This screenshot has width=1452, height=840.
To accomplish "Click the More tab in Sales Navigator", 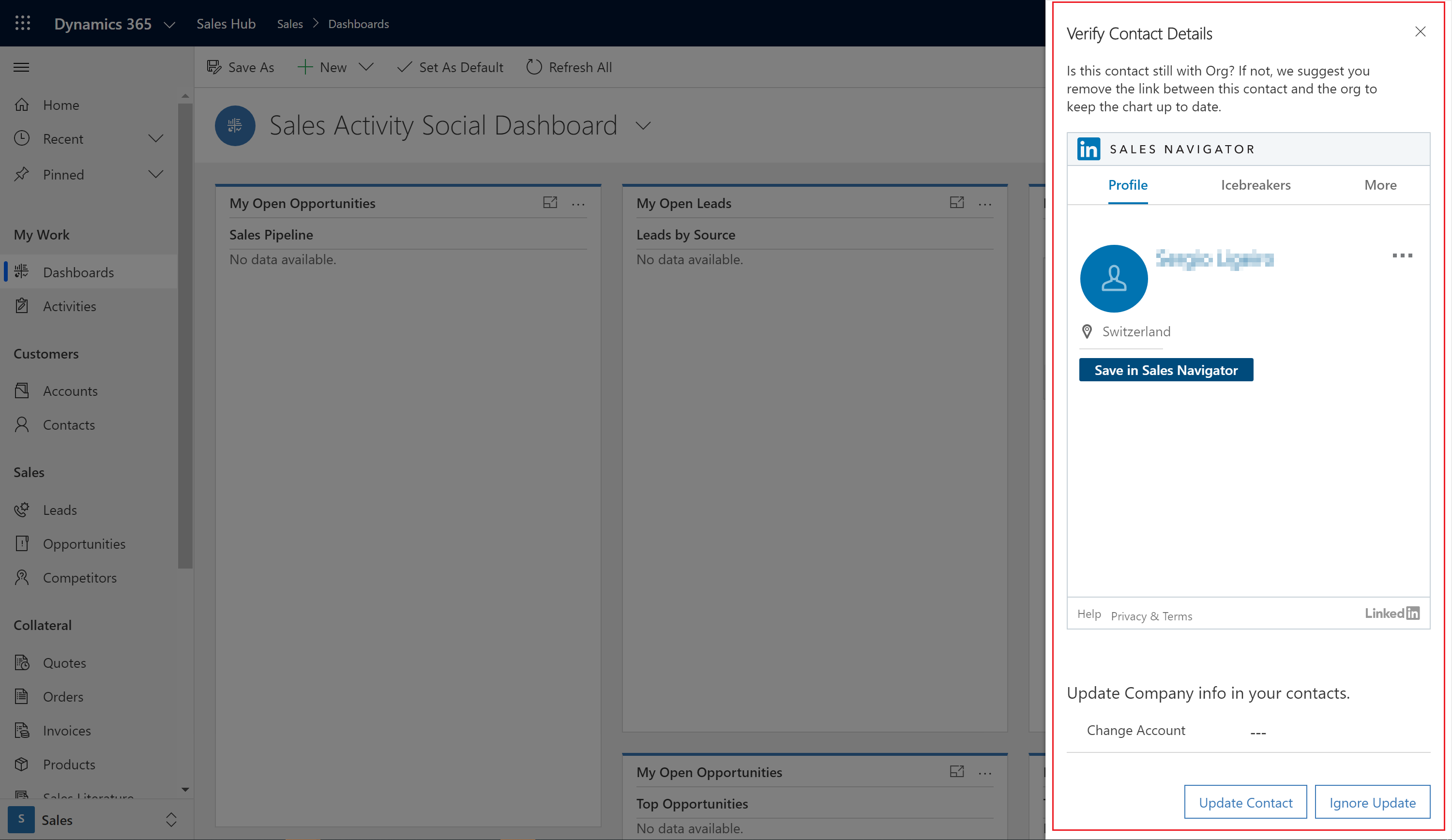I will [x=1381, y=184].
